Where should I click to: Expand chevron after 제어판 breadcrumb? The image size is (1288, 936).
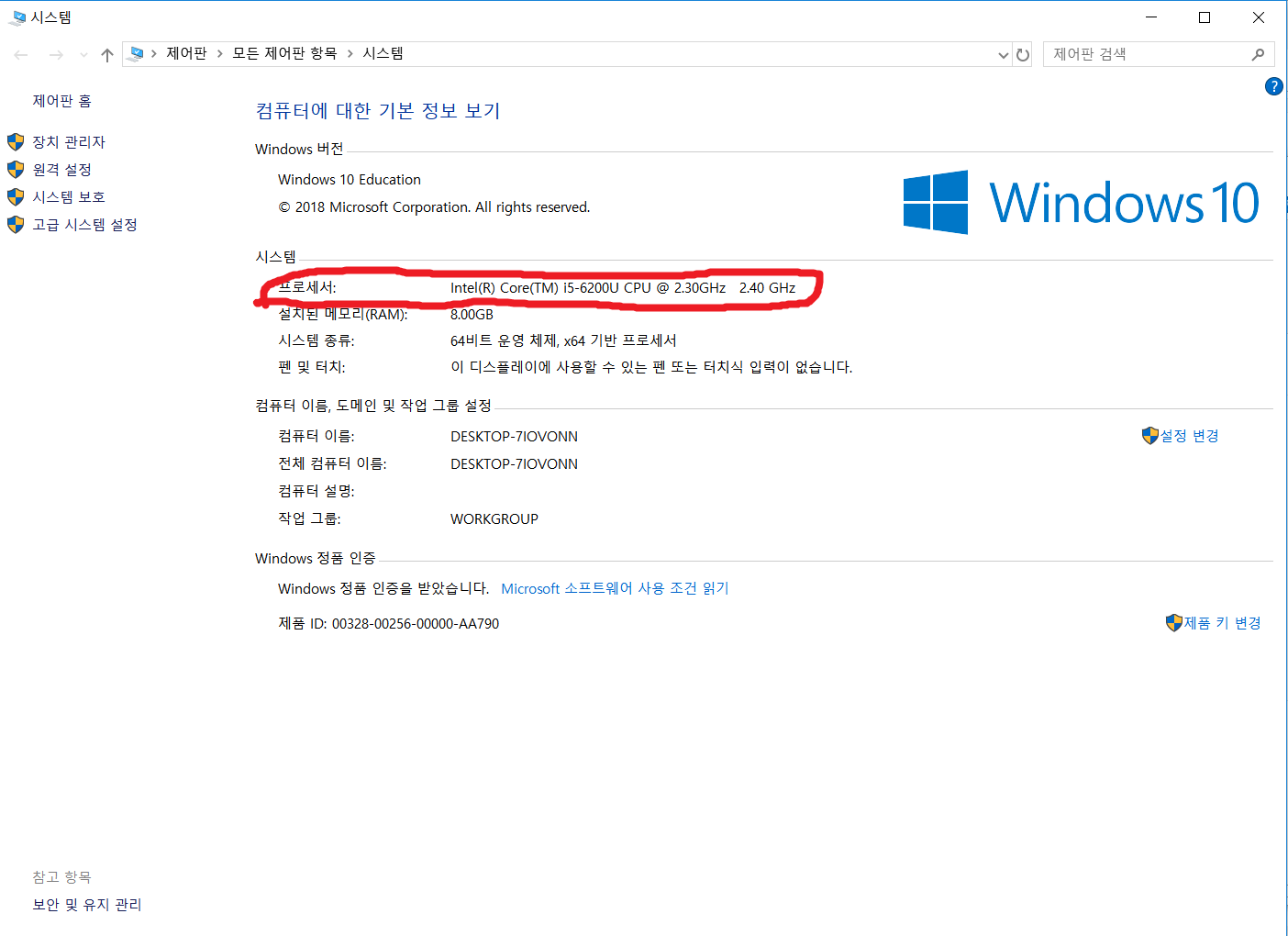pos(220,54)
